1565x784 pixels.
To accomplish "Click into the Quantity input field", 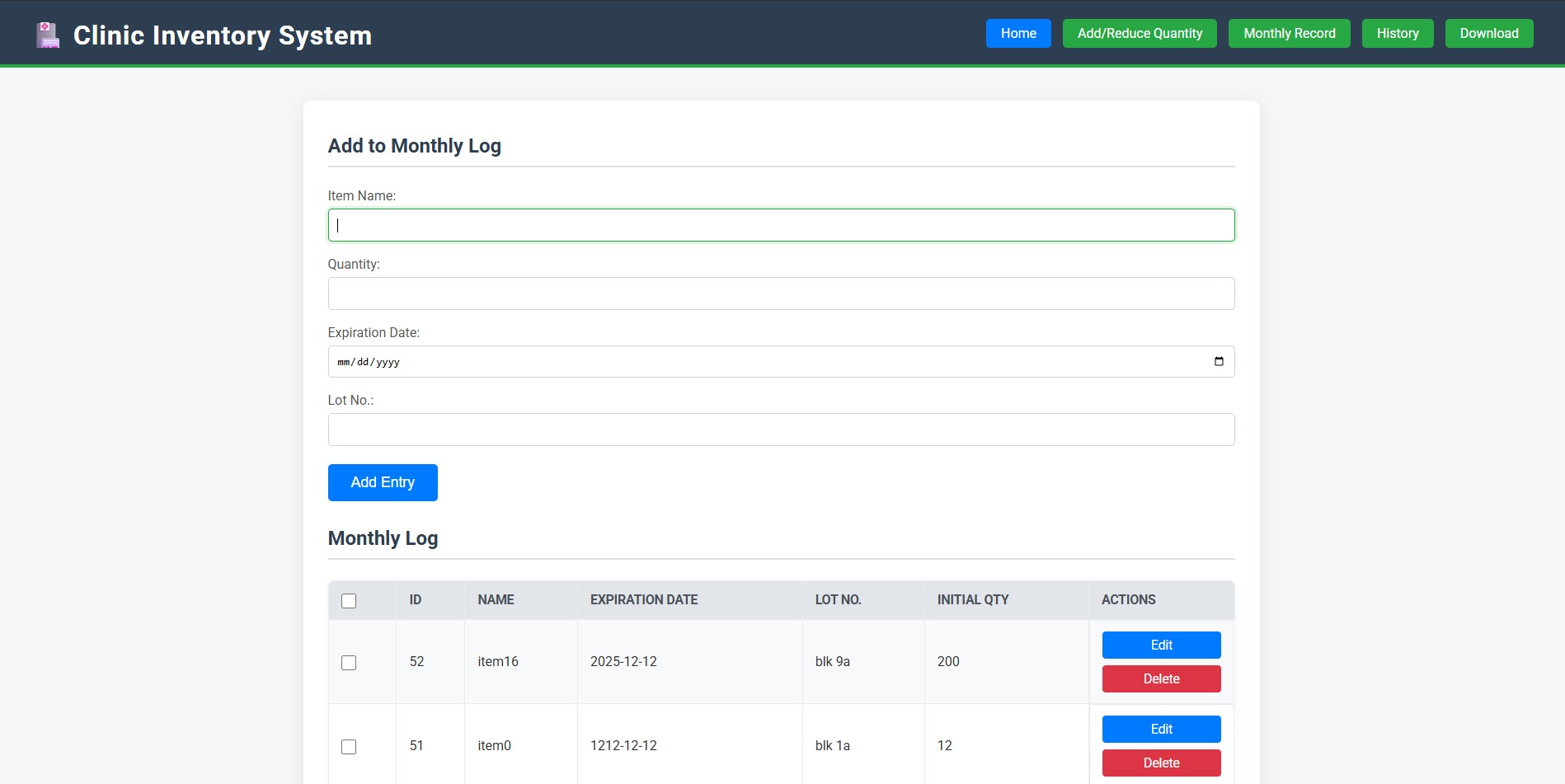I will click(x=780, y=294).
